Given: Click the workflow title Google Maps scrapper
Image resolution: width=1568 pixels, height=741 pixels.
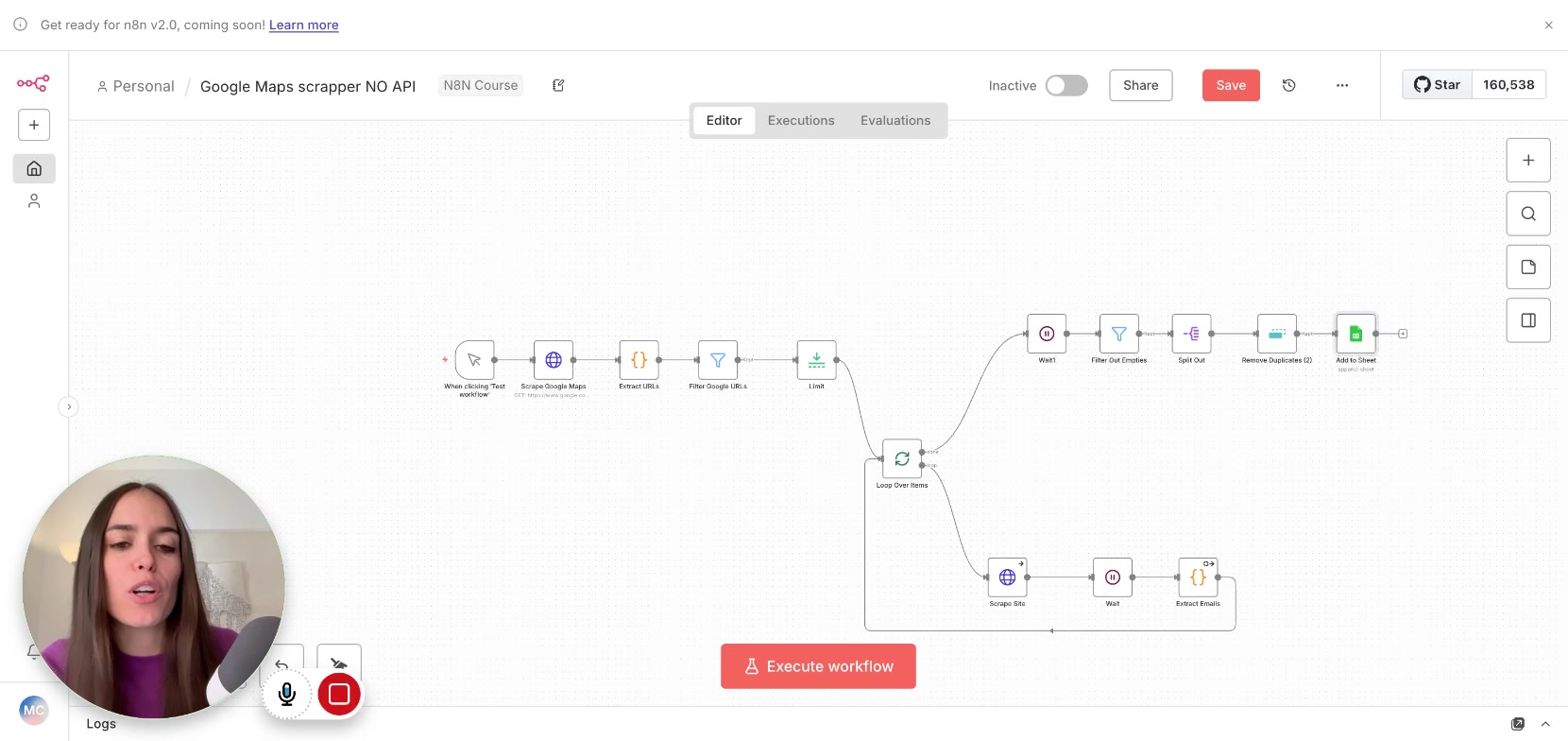Looking at the screenshot, I should [x=308, y=86].
